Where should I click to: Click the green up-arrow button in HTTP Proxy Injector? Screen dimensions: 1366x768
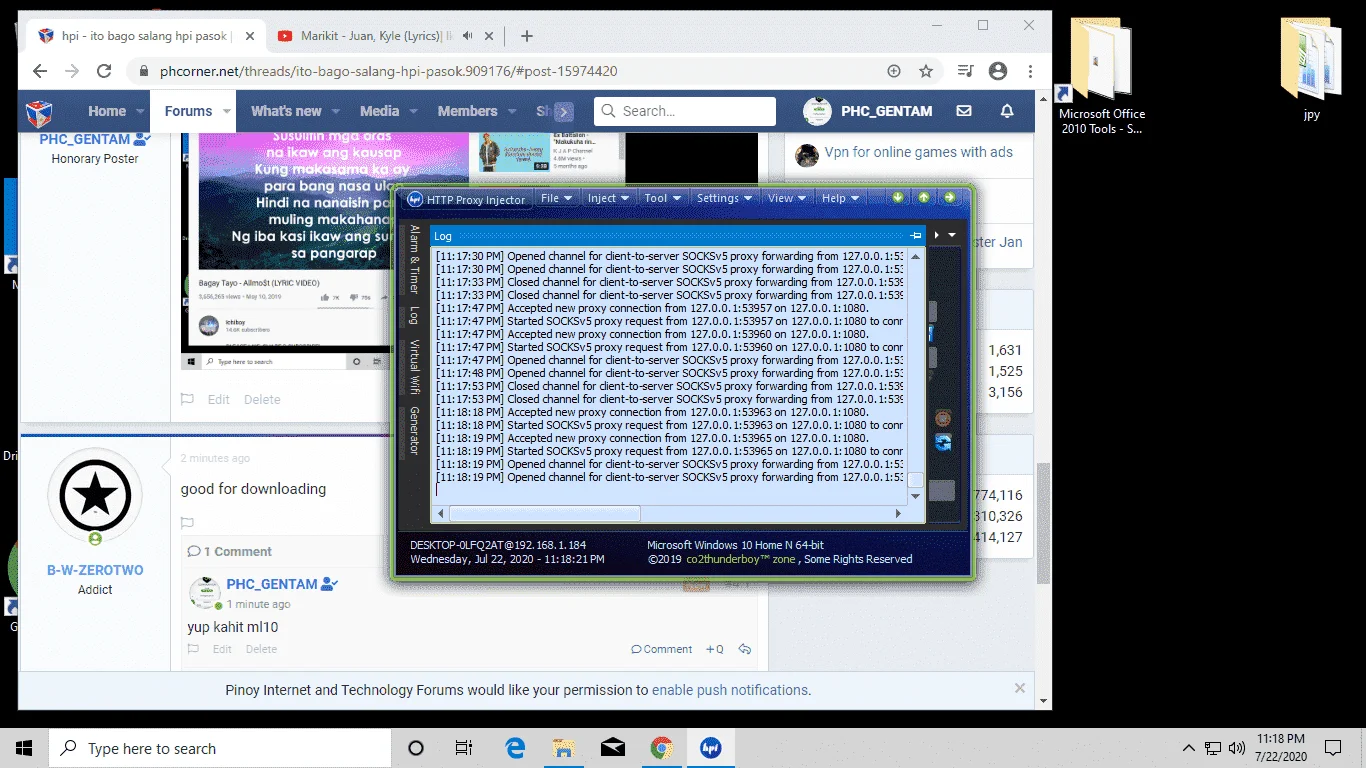click(x=924, y=198)
